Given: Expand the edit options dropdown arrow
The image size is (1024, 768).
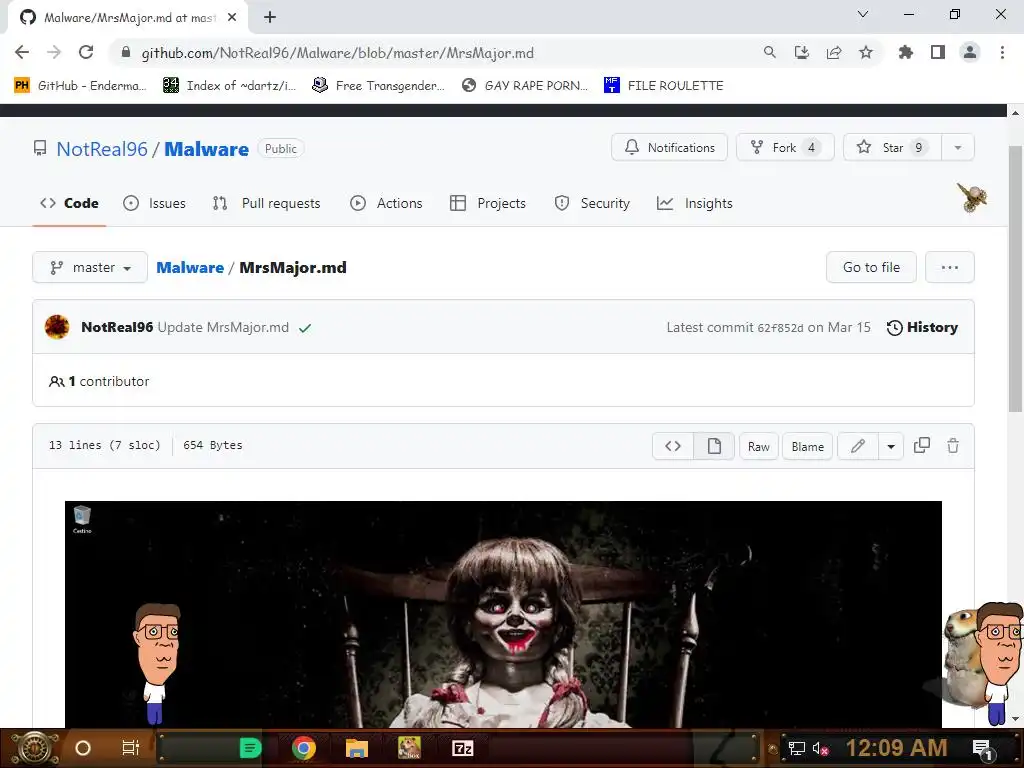Looking at the screenshot, I should tap(891, 446).
